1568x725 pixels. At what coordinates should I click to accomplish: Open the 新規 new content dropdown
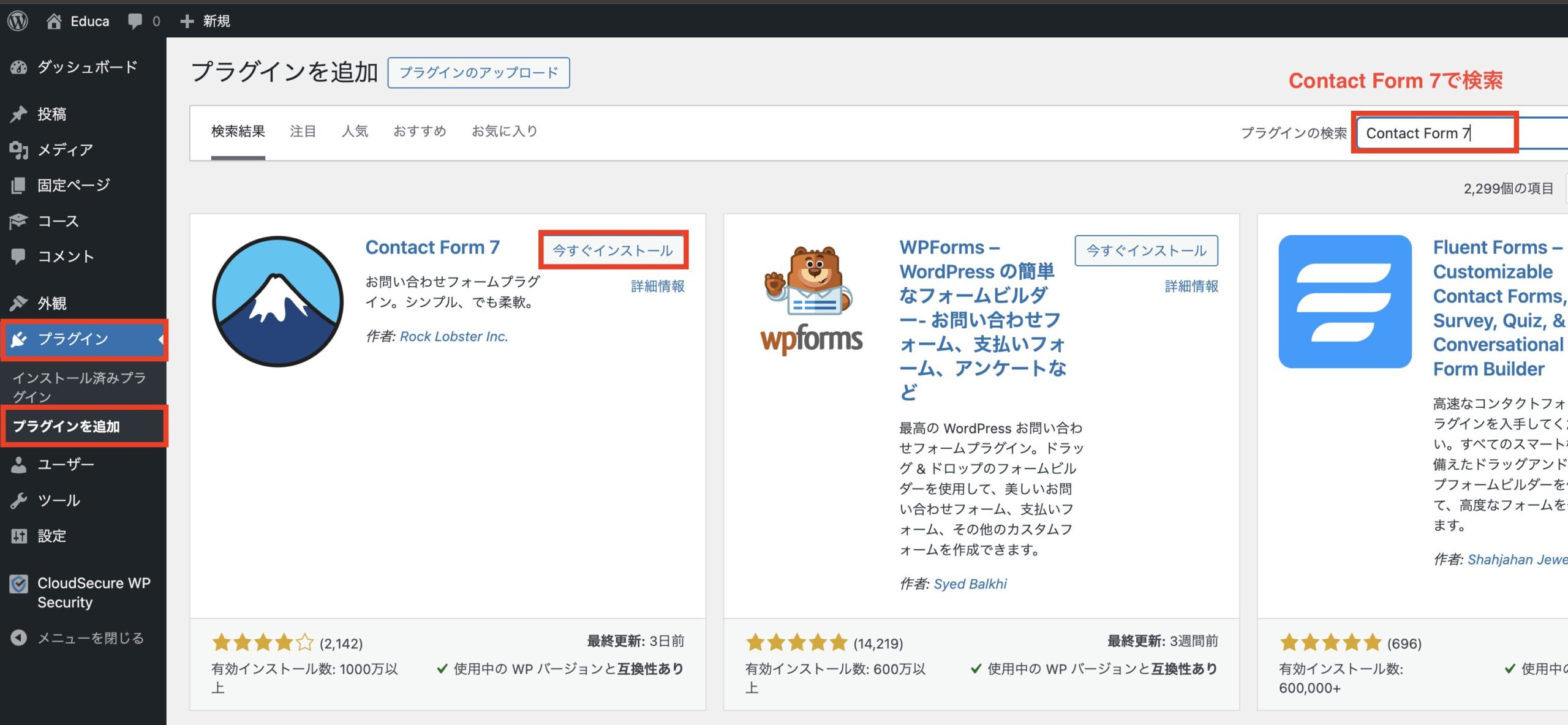tap(205, 21)
